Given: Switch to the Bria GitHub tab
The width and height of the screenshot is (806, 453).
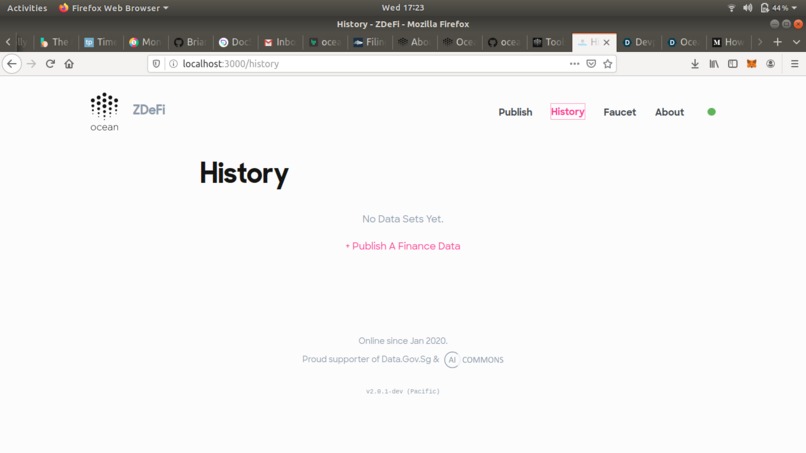Looking at the screenshot, I should coord(190,42).
